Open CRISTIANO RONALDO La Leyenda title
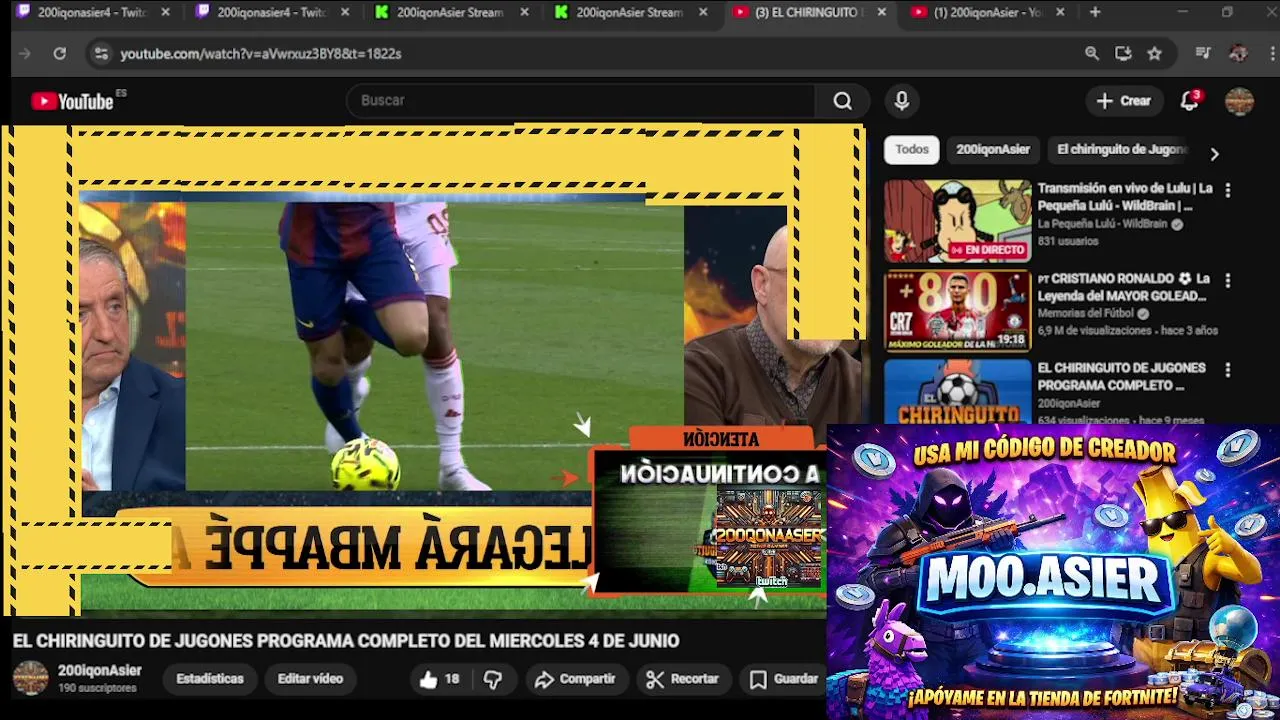This screenshot has height=720, width=1280. [1123, 287]
